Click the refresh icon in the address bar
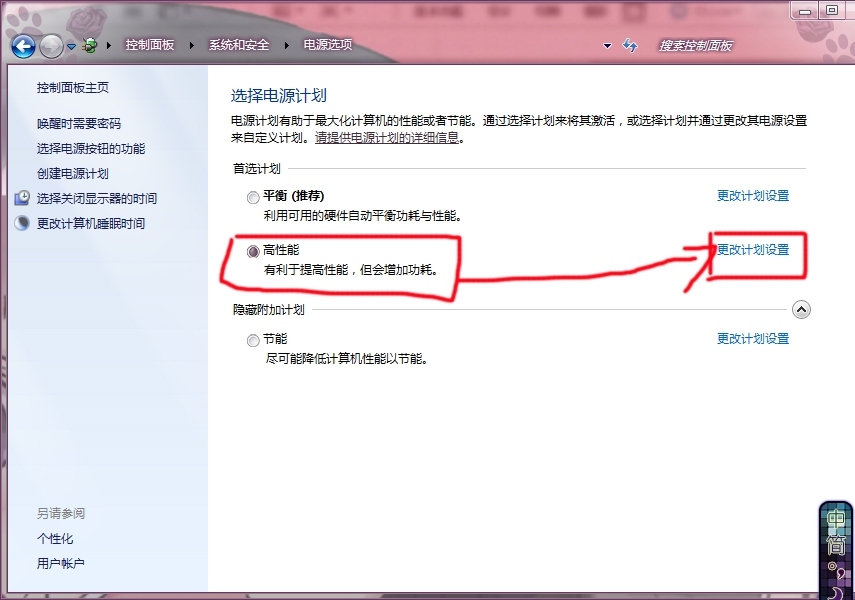855x600 pixels. tap(629, 45)
